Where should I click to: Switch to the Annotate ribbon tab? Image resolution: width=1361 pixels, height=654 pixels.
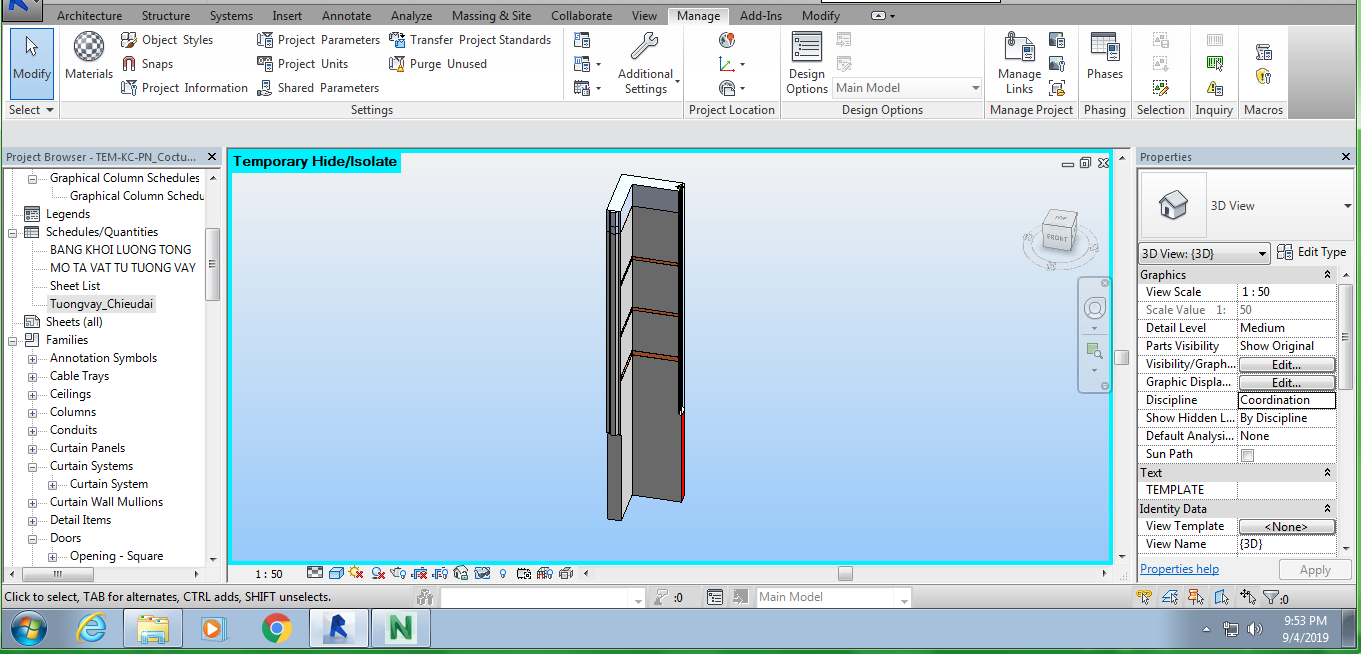pos(346,16)
